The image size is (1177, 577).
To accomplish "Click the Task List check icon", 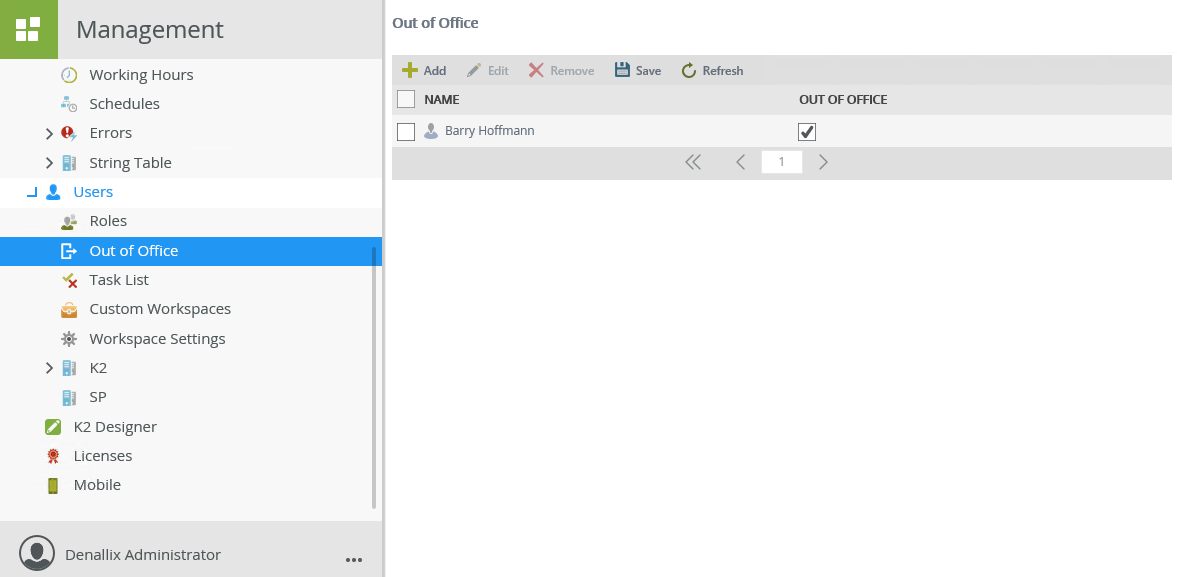I will coord(69,280).
